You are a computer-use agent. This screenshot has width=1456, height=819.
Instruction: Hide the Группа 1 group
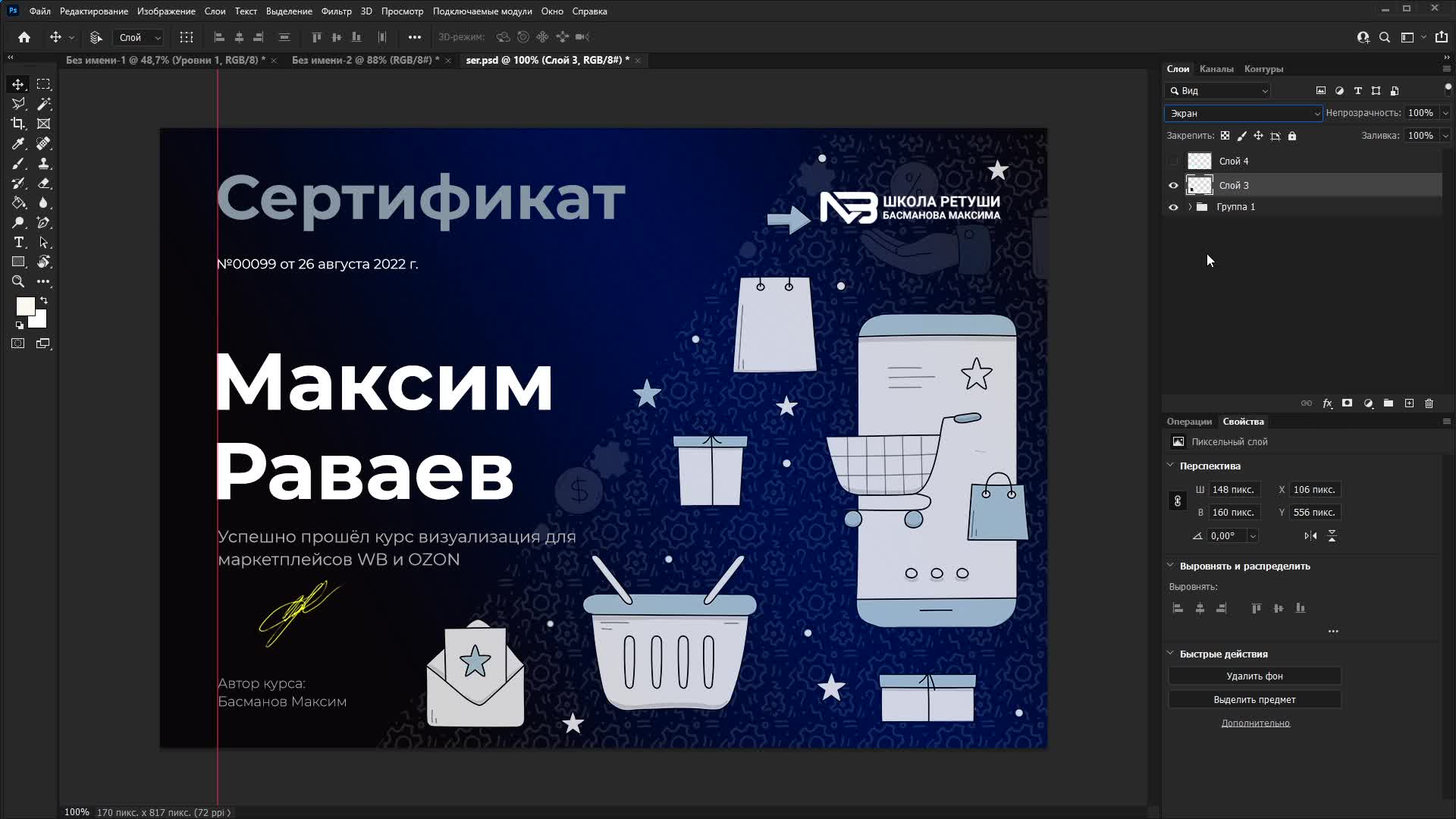tap(1173, 207)
